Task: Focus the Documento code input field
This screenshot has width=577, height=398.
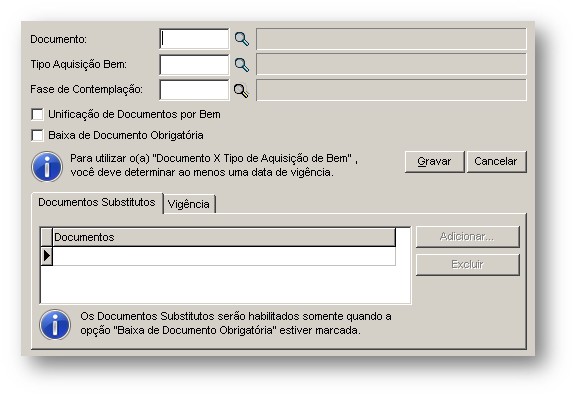Action: coord(194,39)
